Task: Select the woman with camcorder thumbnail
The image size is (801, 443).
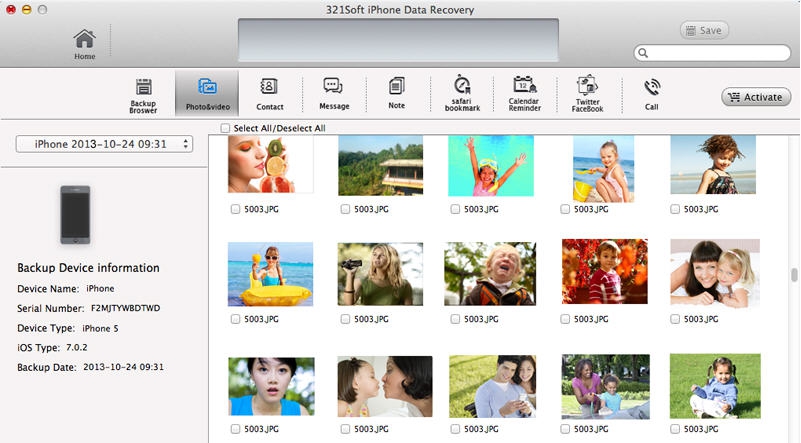Action: click(x=380, y=274)
